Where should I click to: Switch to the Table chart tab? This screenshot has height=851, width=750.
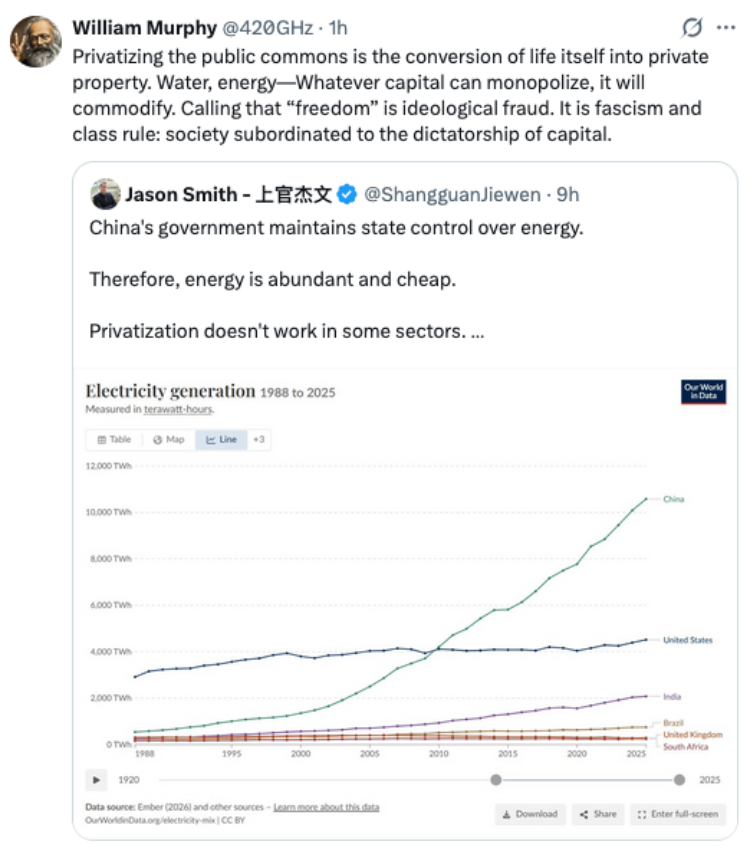click(115, 440)
